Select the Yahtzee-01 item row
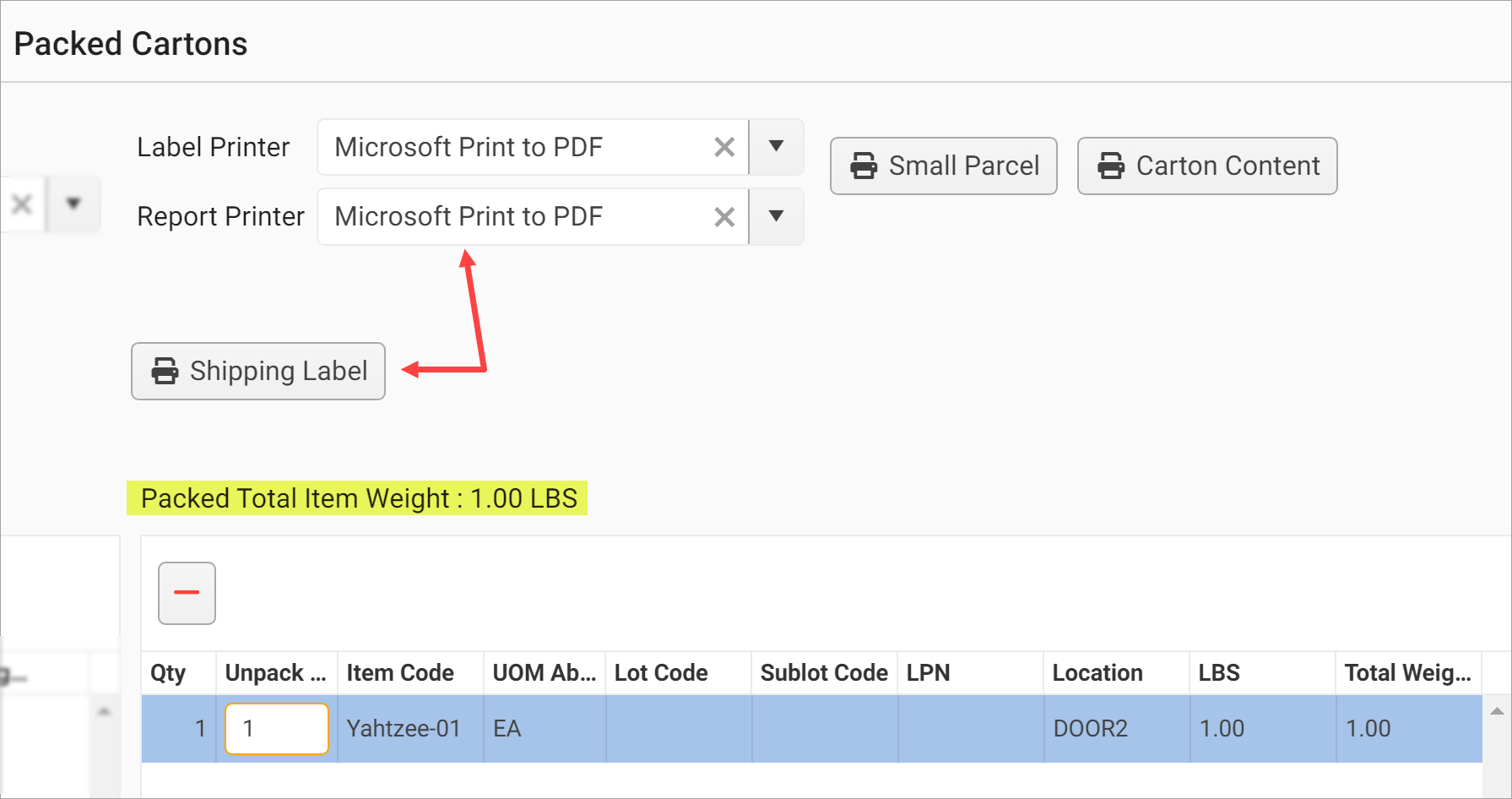Screen dimensions: 1512x799 (404, 728)
